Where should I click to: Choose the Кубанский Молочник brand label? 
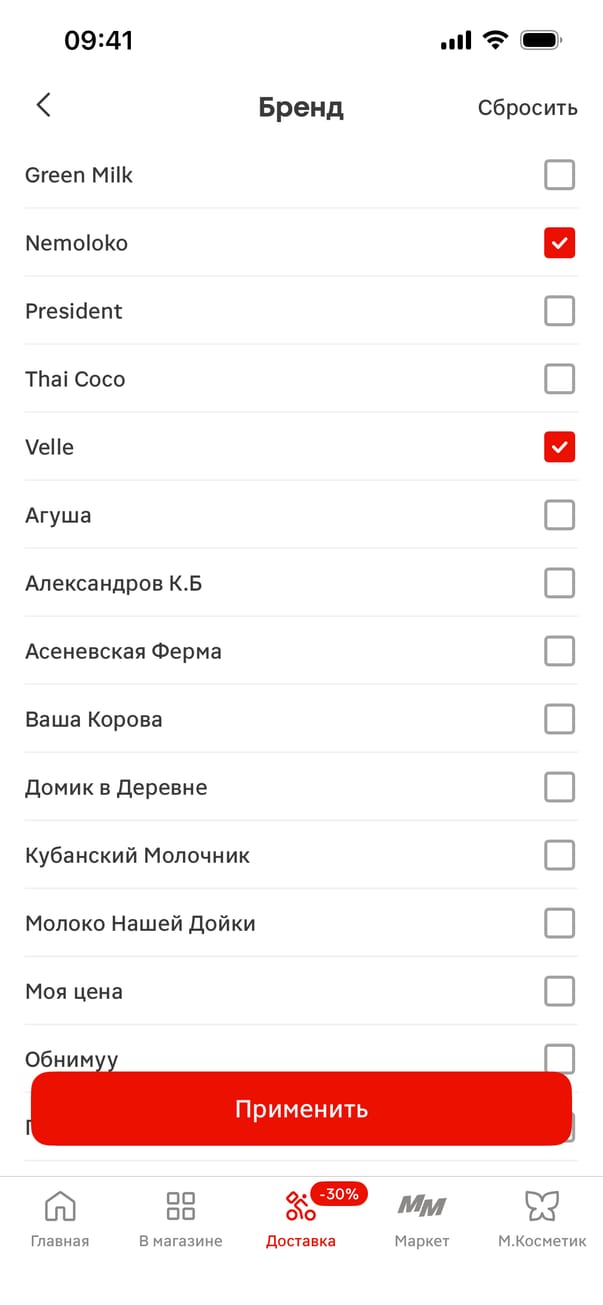tap(137, 855)
